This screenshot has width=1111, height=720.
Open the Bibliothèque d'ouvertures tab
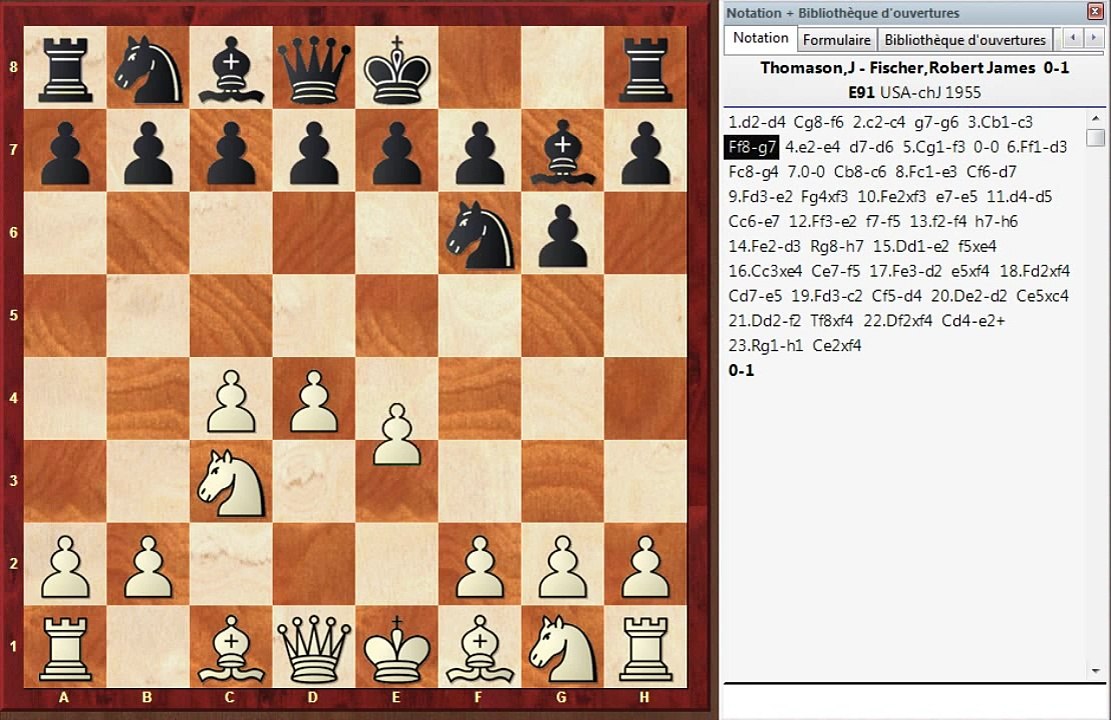(x=965, y=40)
